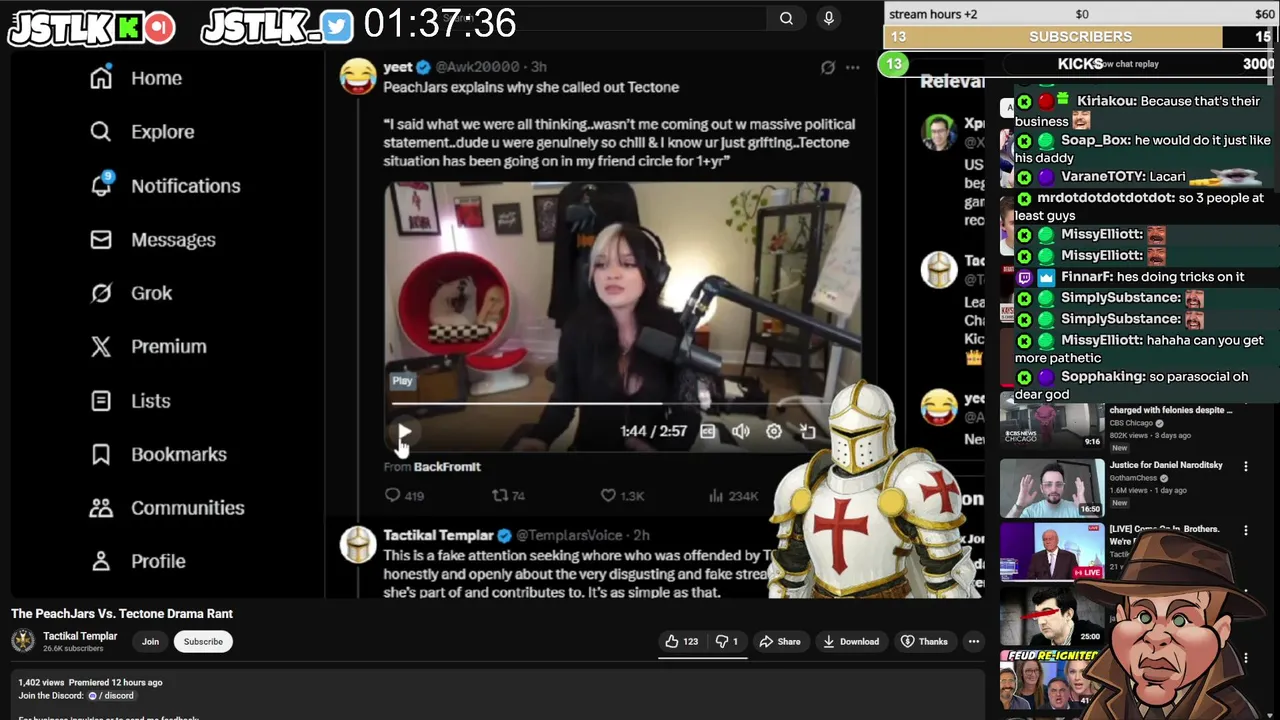Viewport: 1280px width, 720px height.
Task: Open options for Justice for Daniel Naroditsky
Action: (x=1246, y=466)
